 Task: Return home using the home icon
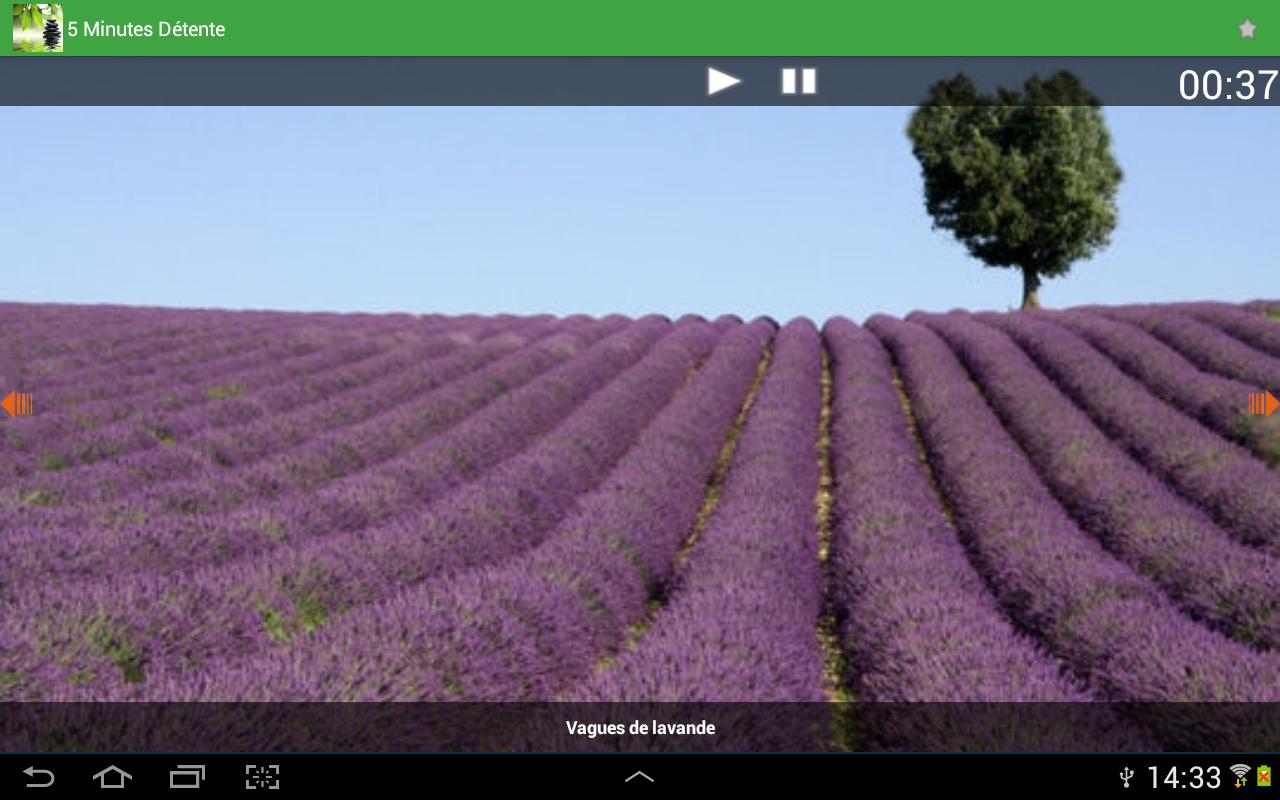112,776
